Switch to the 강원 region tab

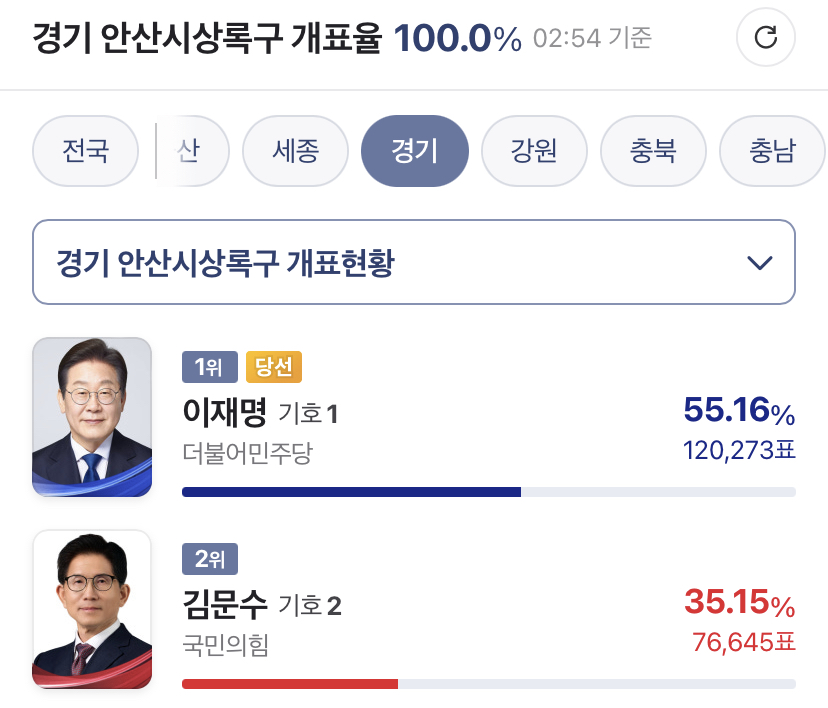tap(533, 152)
